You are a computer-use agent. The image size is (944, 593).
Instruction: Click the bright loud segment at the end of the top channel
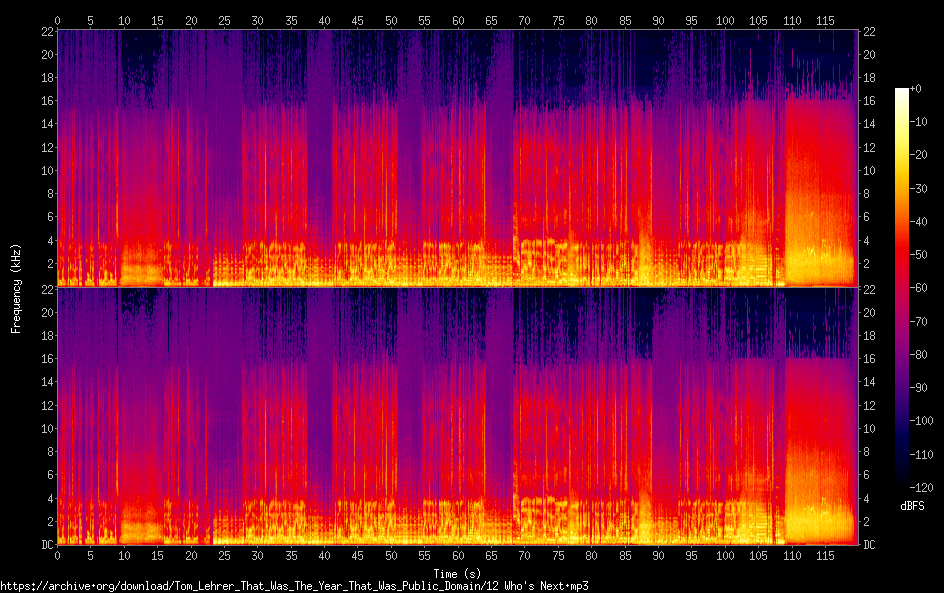(820, 200)
